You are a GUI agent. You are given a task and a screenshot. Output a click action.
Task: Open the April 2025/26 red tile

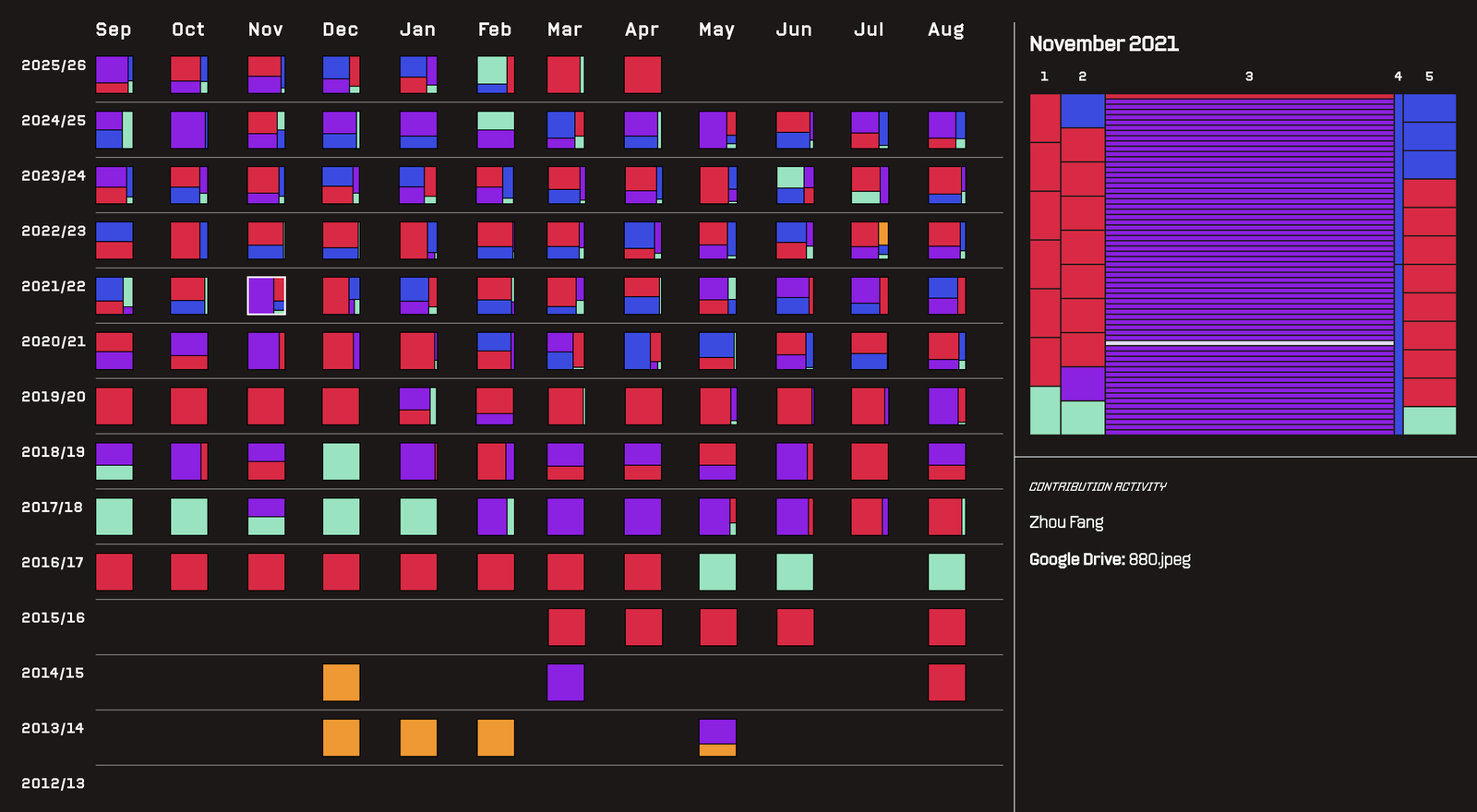[x=642, y=75]
